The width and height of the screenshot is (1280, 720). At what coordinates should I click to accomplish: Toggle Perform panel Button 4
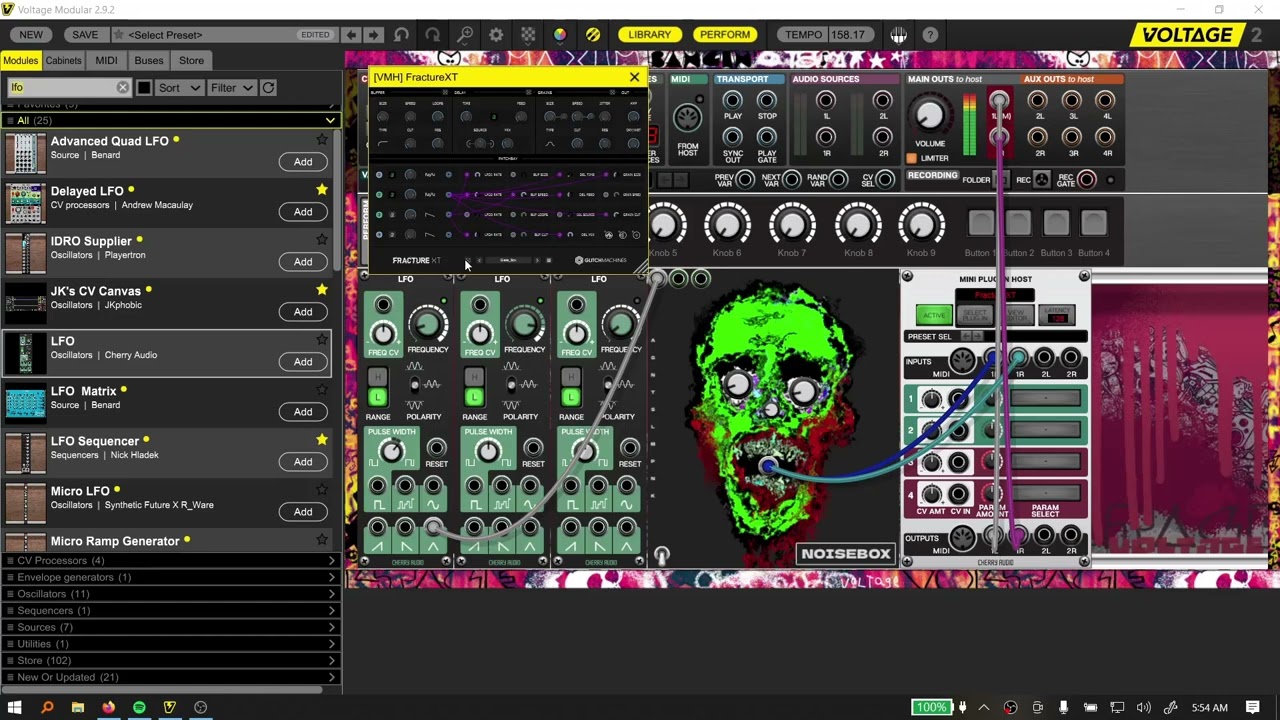tap(1094, 222)
